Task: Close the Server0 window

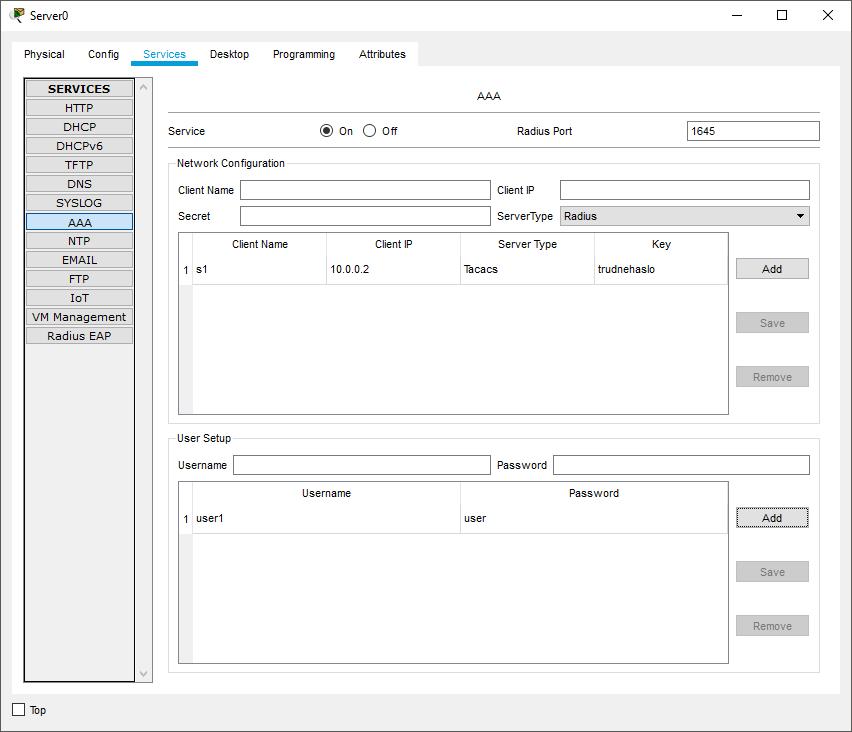Action: [x=828, y=15]
